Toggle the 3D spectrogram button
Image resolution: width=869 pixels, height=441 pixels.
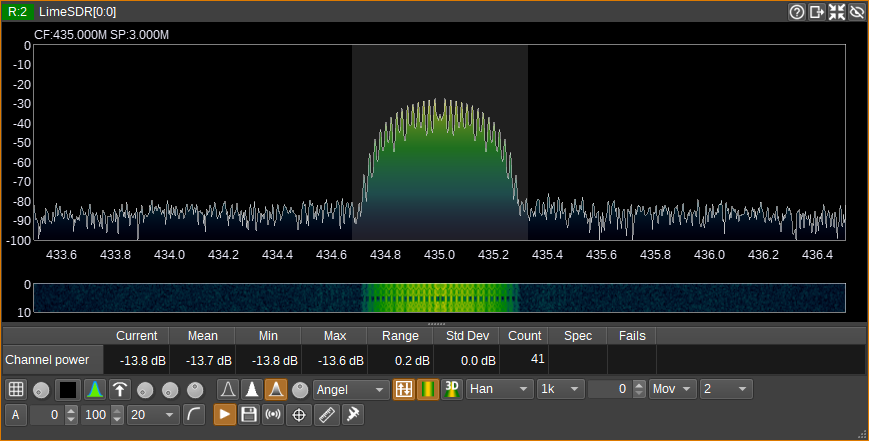pos(451,389)
